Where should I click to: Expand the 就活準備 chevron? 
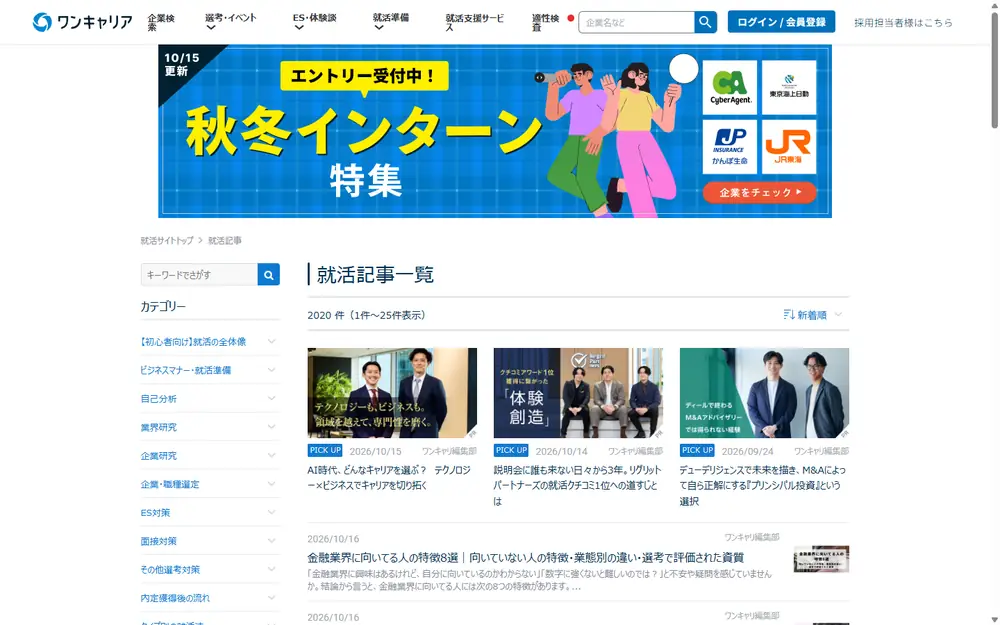378,28
